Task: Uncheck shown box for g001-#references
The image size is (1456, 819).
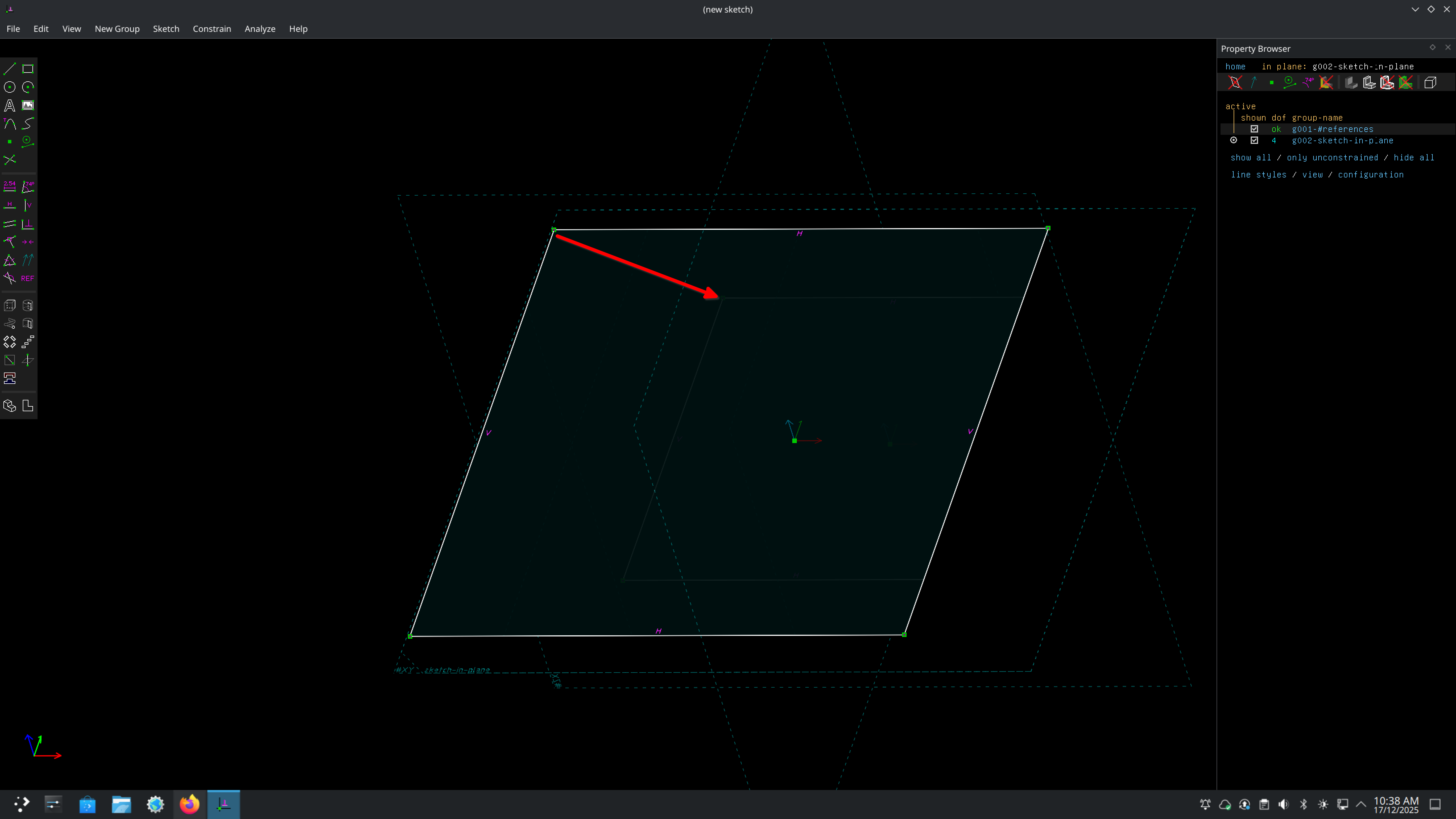Action: click(1254, 129)
